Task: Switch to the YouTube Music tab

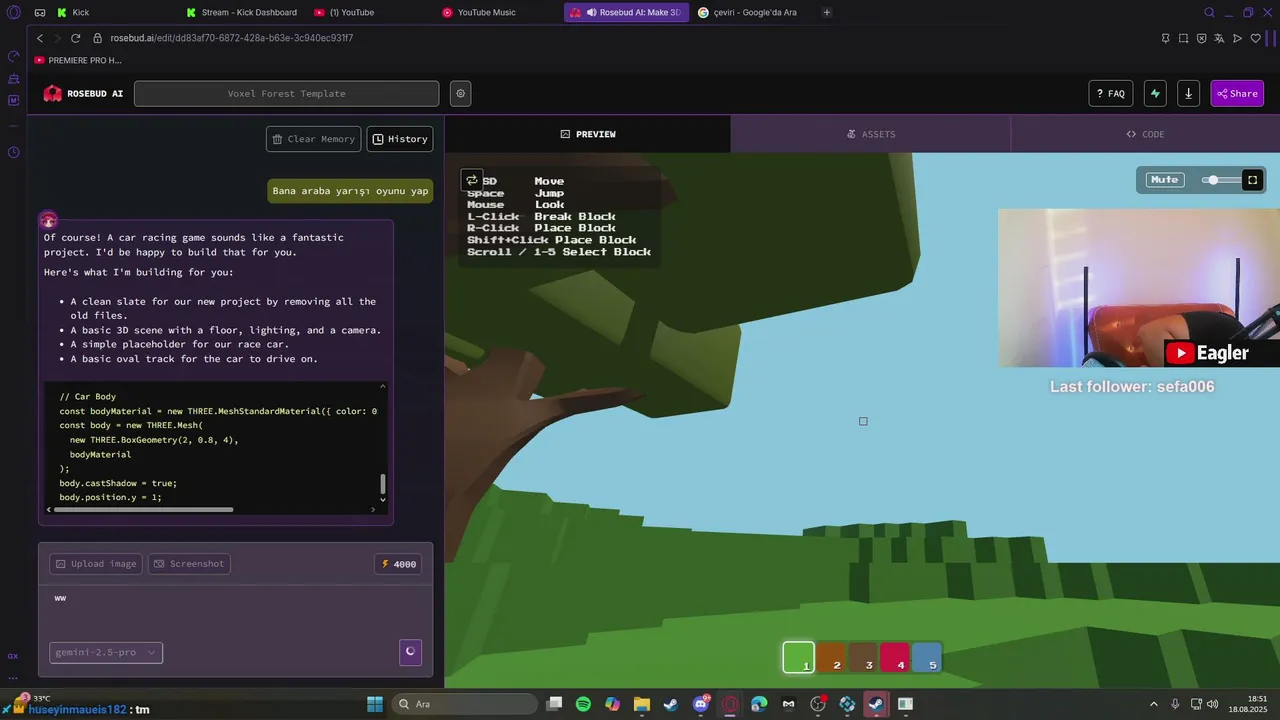Action: [480, 12]
